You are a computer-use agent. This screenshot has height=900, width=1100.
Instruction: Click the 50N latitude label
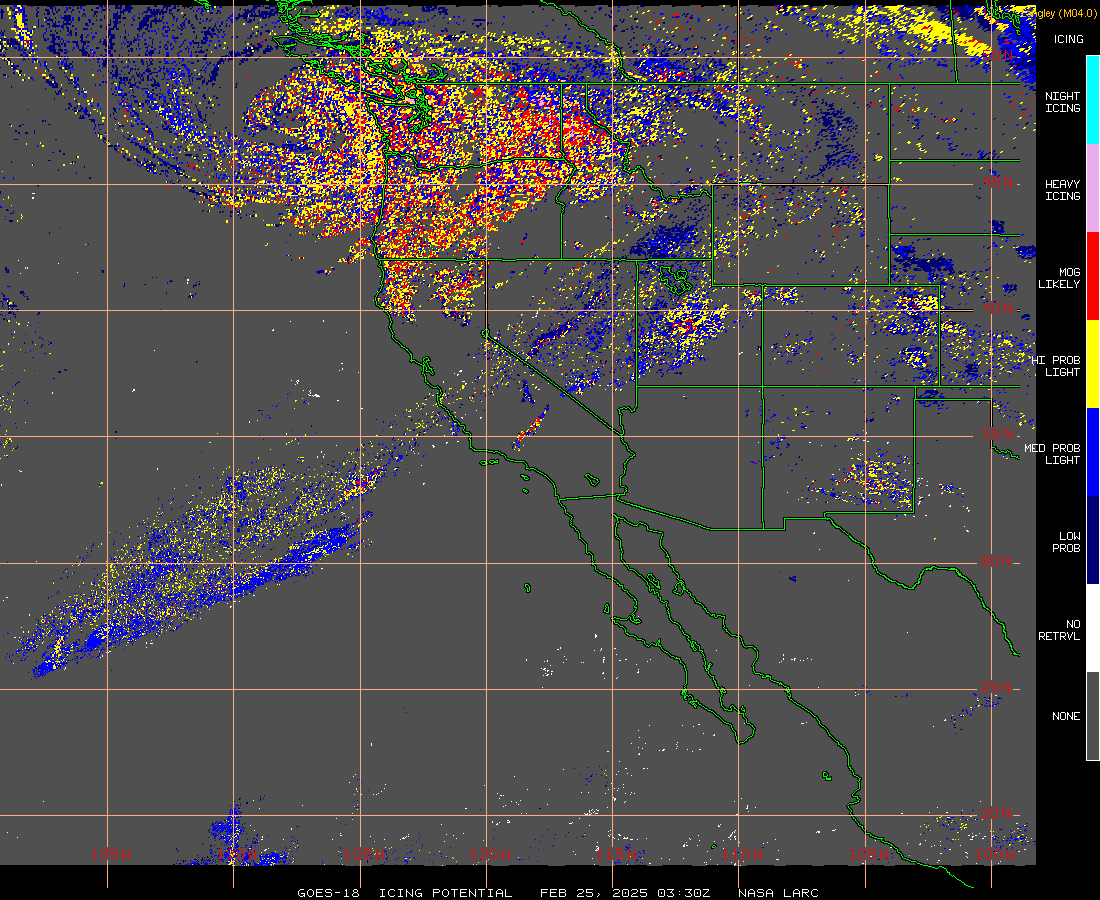coord(997,55)
